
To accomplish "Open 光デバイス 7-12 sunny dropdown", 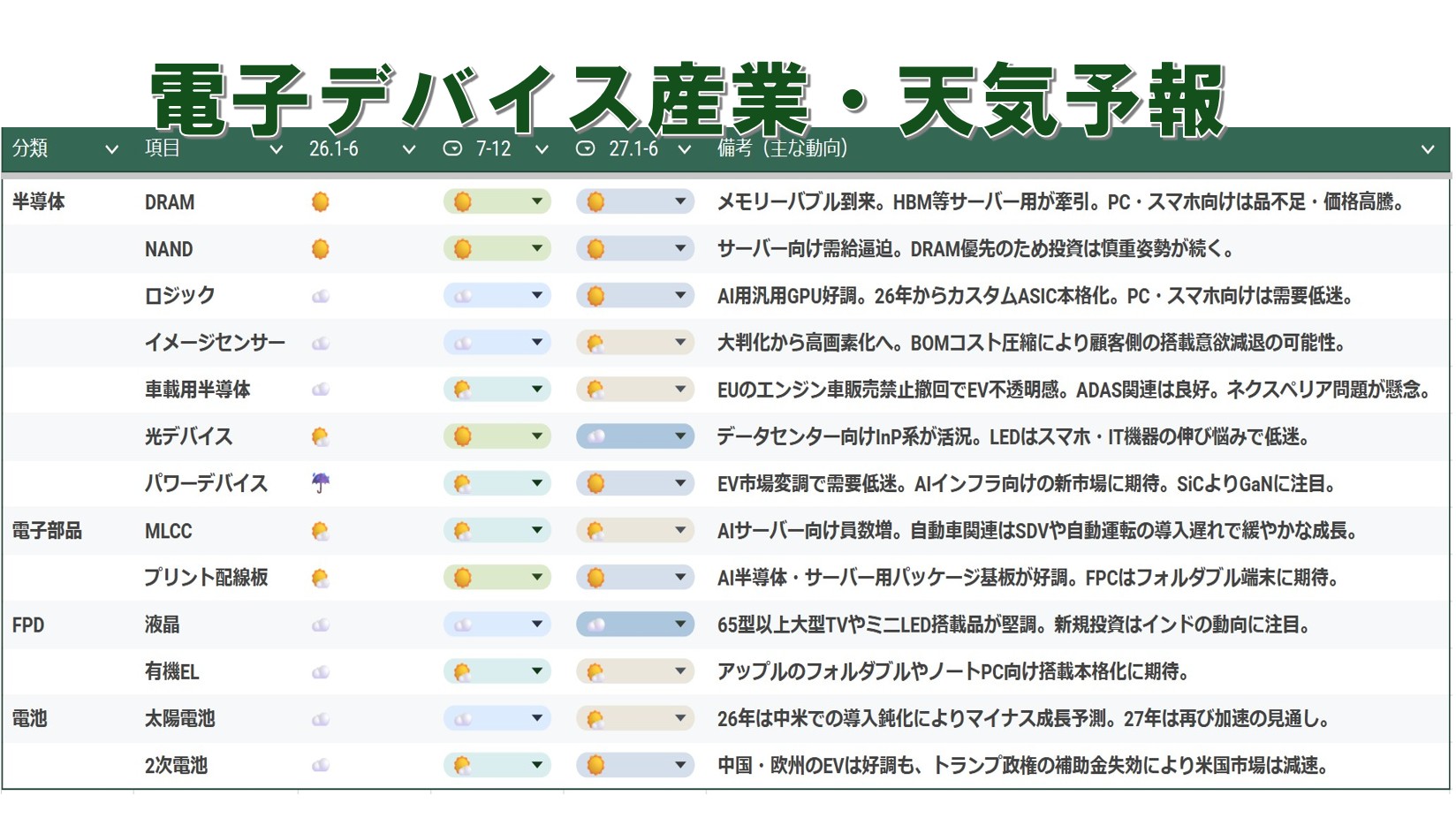I will coord(497,436).
